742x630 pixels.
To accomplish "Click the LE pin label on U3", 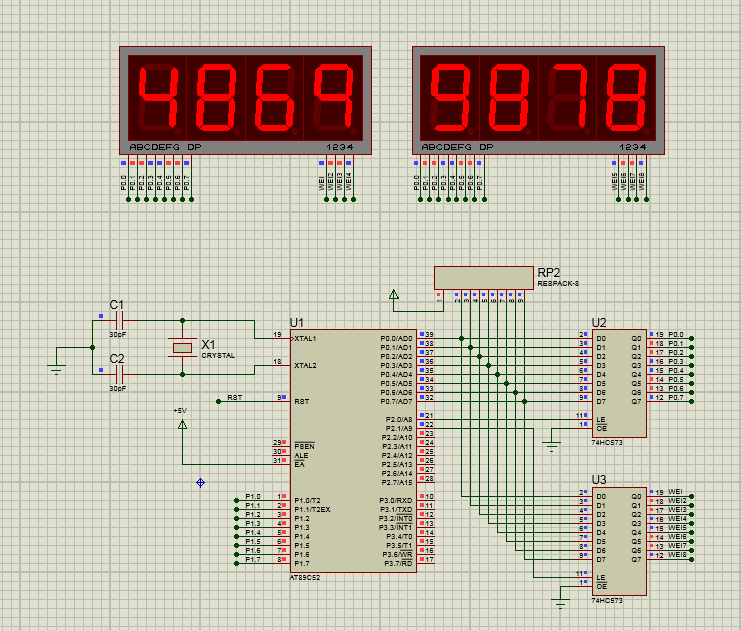I will point(601,578).
